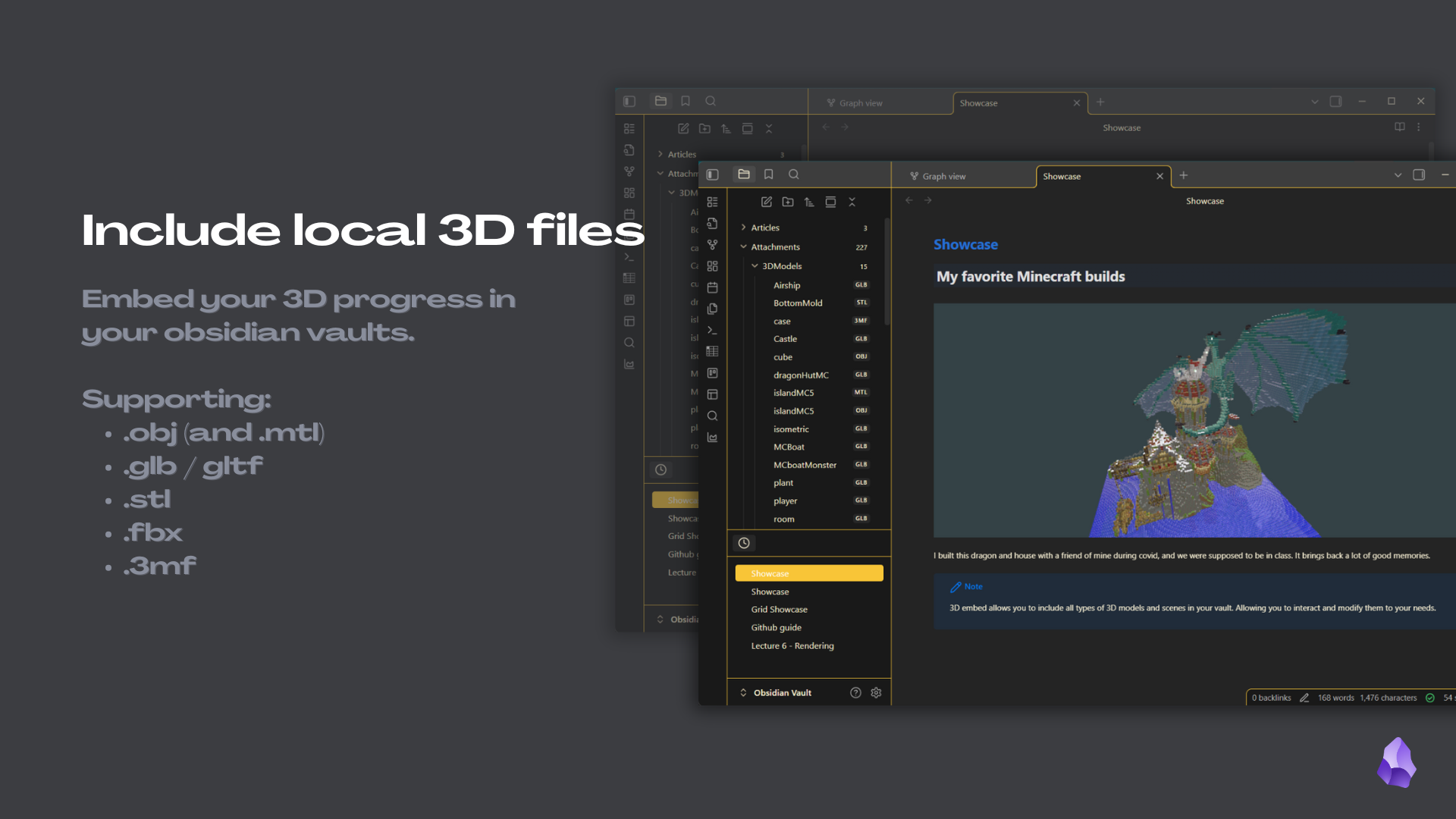Open graph view ribbon icon in front window
1456x819 pixels.
tap(712, 245)
